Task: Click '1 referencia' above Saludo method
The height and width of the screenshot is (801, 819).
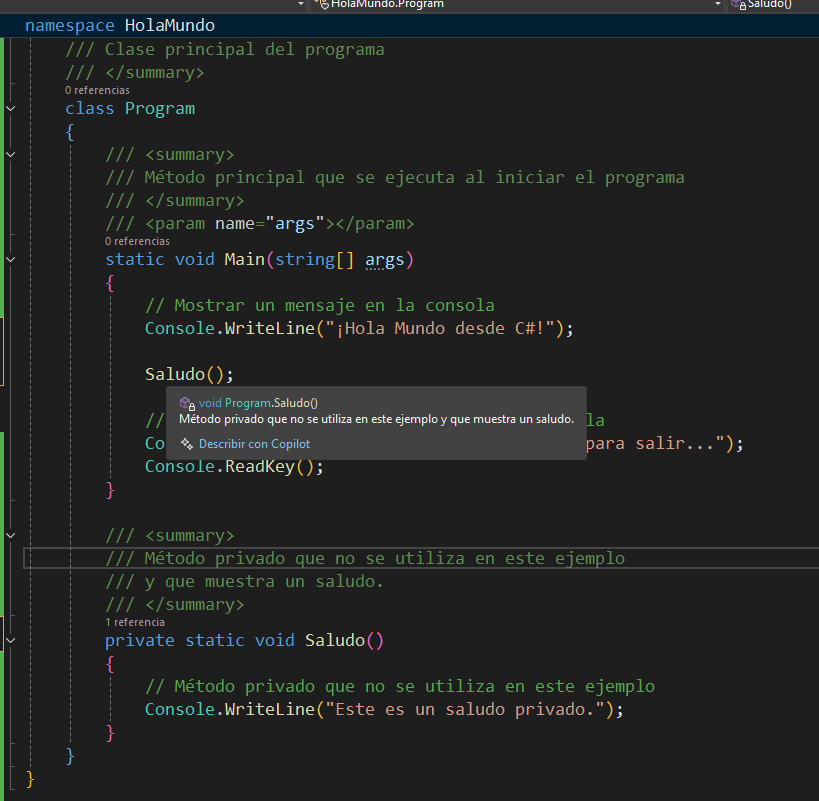Action: pos(135,622)
